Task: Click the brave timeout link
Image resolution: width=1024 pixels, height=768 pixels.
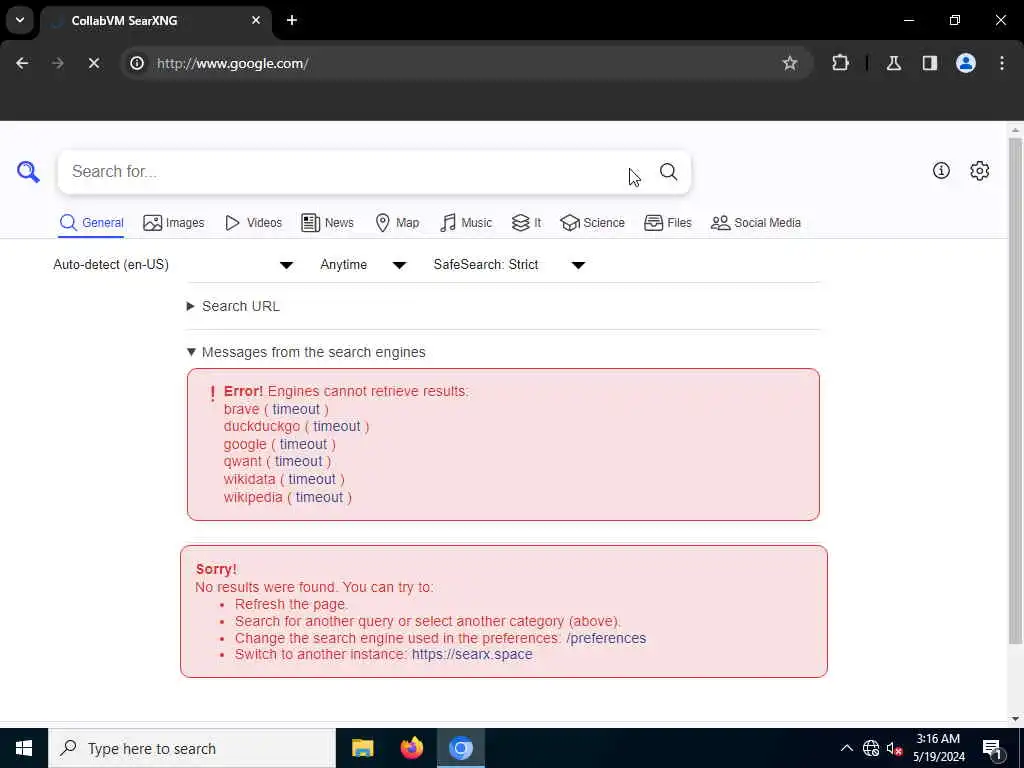Action: pos(296,409)
